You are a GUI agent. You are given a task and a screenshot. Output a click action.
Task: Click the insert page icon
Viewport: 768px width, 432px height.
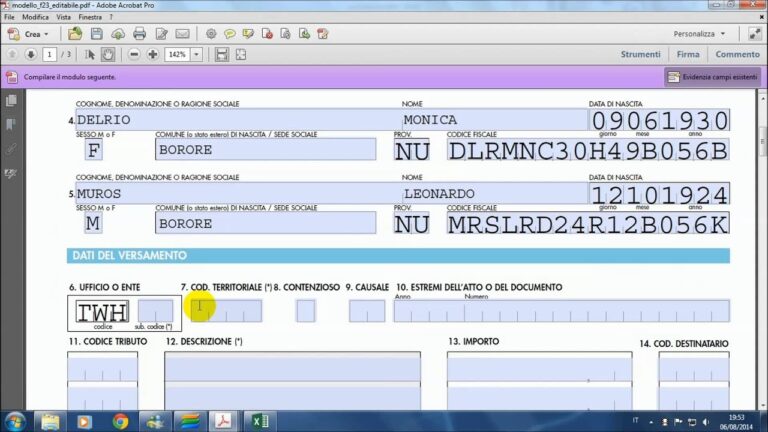pyautogui.click(x=286, y=34)
